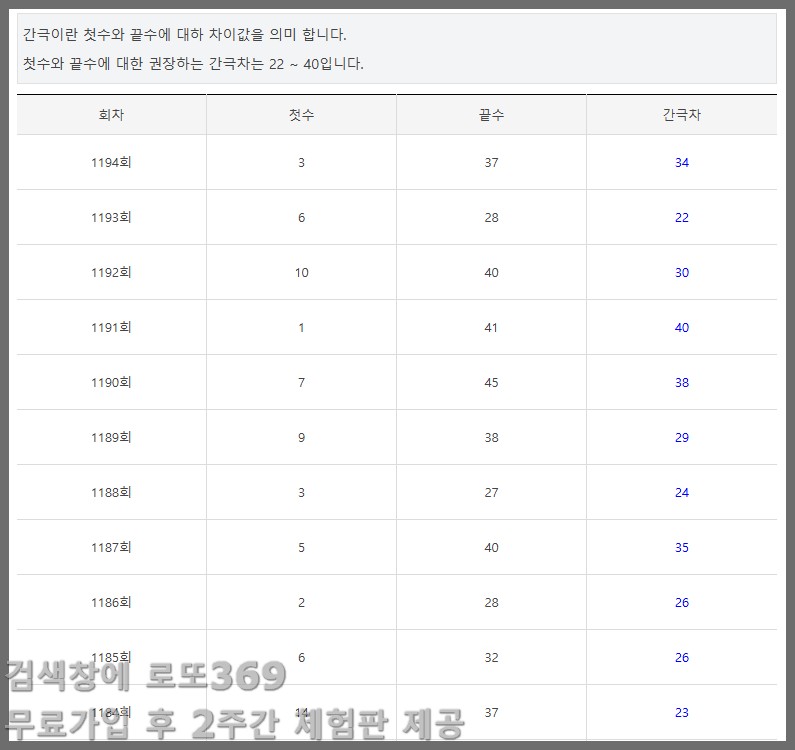
Task: Click first number 3 in 1188회 row
Action: coord(301,493)
